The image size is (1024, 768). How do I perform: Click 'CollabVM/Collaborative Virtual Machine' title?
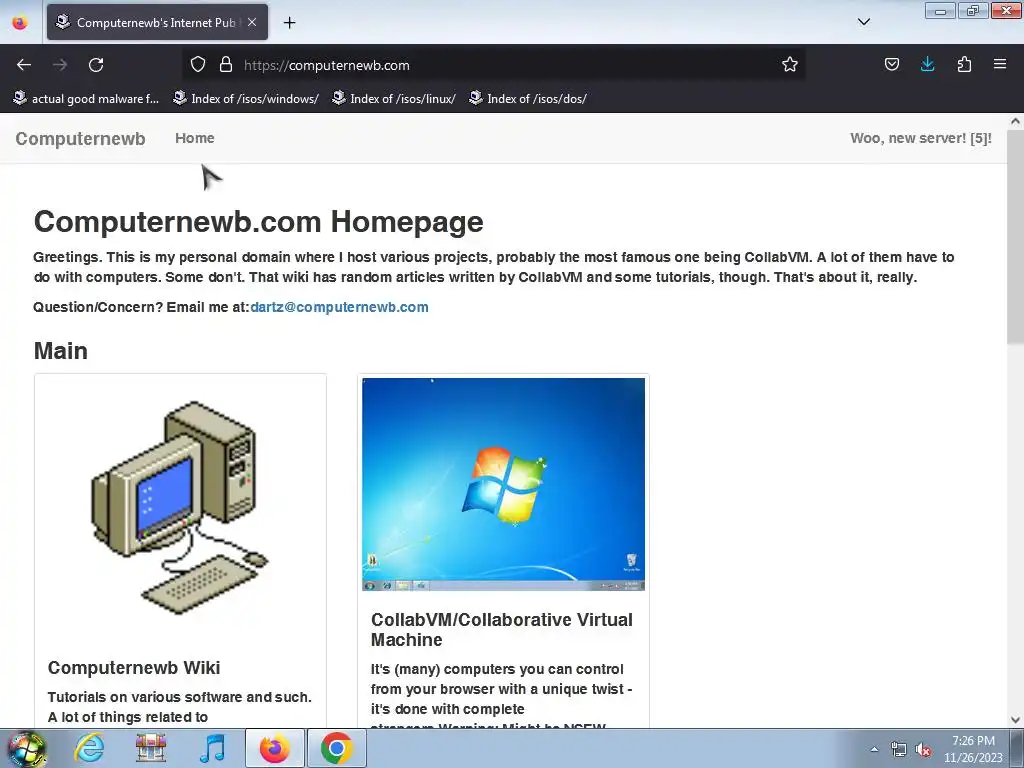[502, 630]
